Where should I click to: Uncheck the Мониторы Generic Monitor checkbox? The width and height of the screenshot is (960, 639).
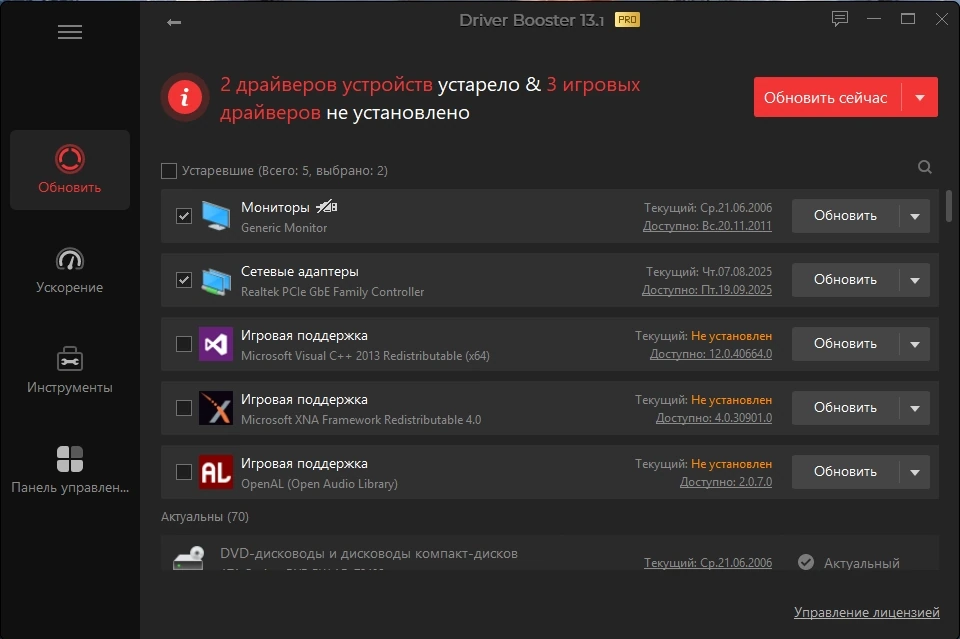click(x=184, y=216)
